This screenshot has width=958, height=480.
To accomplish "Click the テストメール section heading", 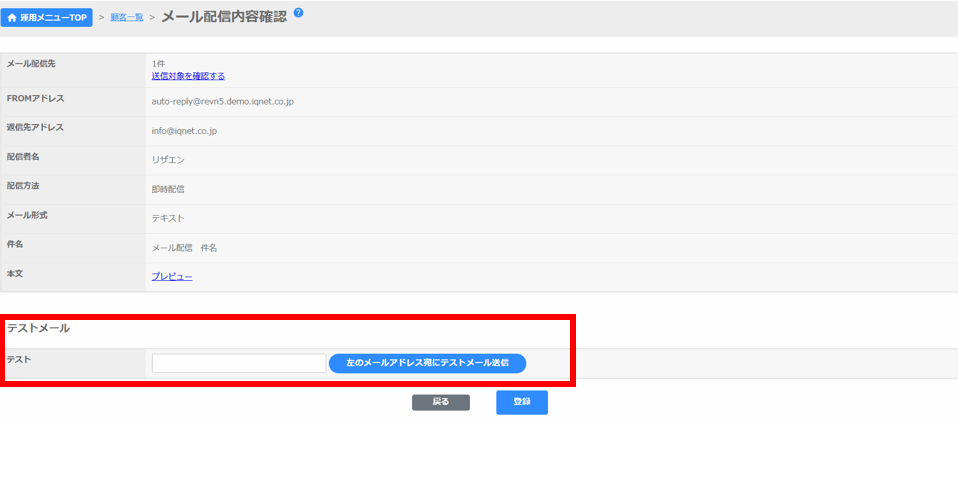I will click(38, 328).
